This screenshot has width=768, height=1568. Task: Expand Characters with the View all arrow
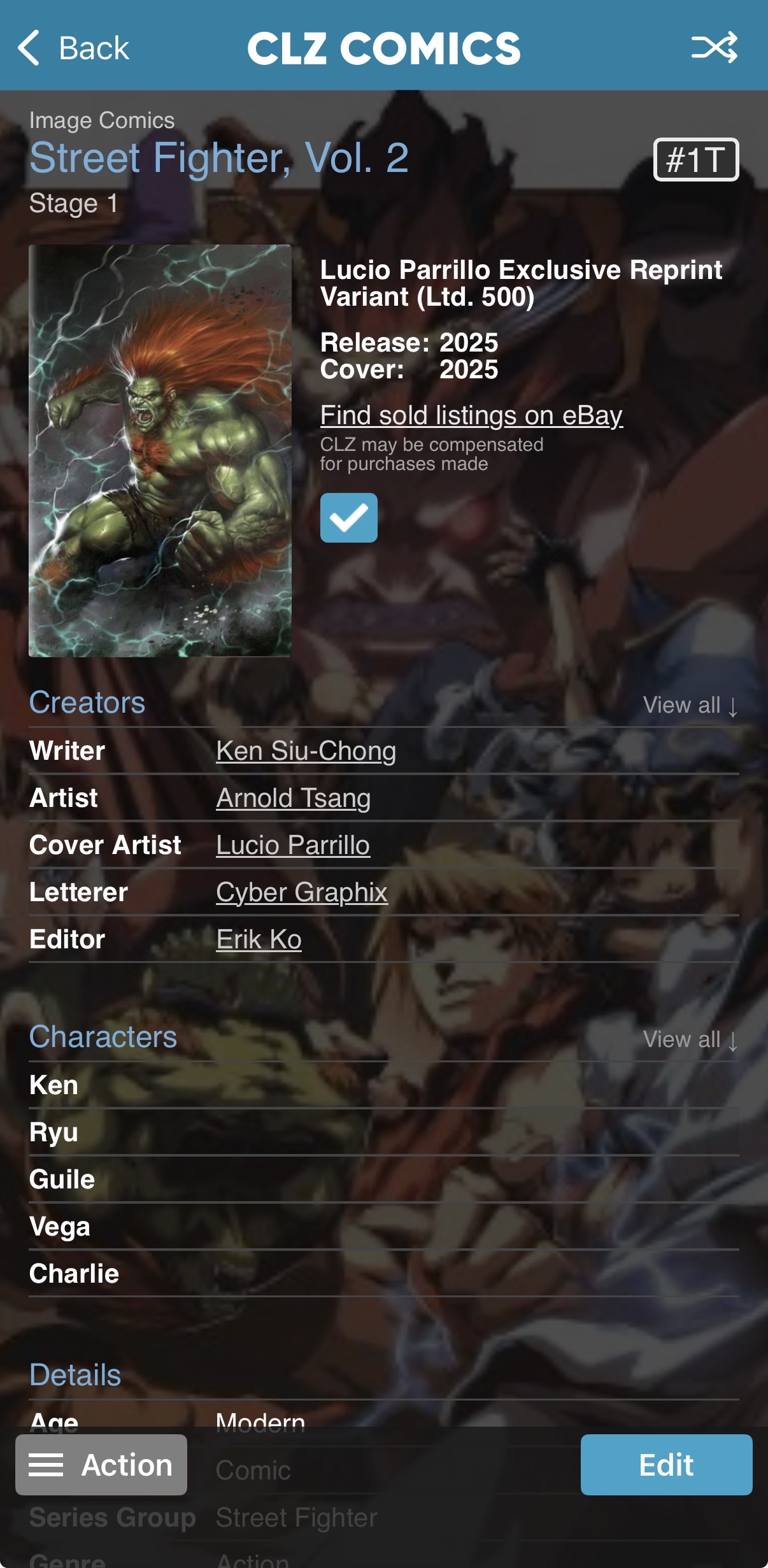pyautogui.click(x=690, y=1039)
